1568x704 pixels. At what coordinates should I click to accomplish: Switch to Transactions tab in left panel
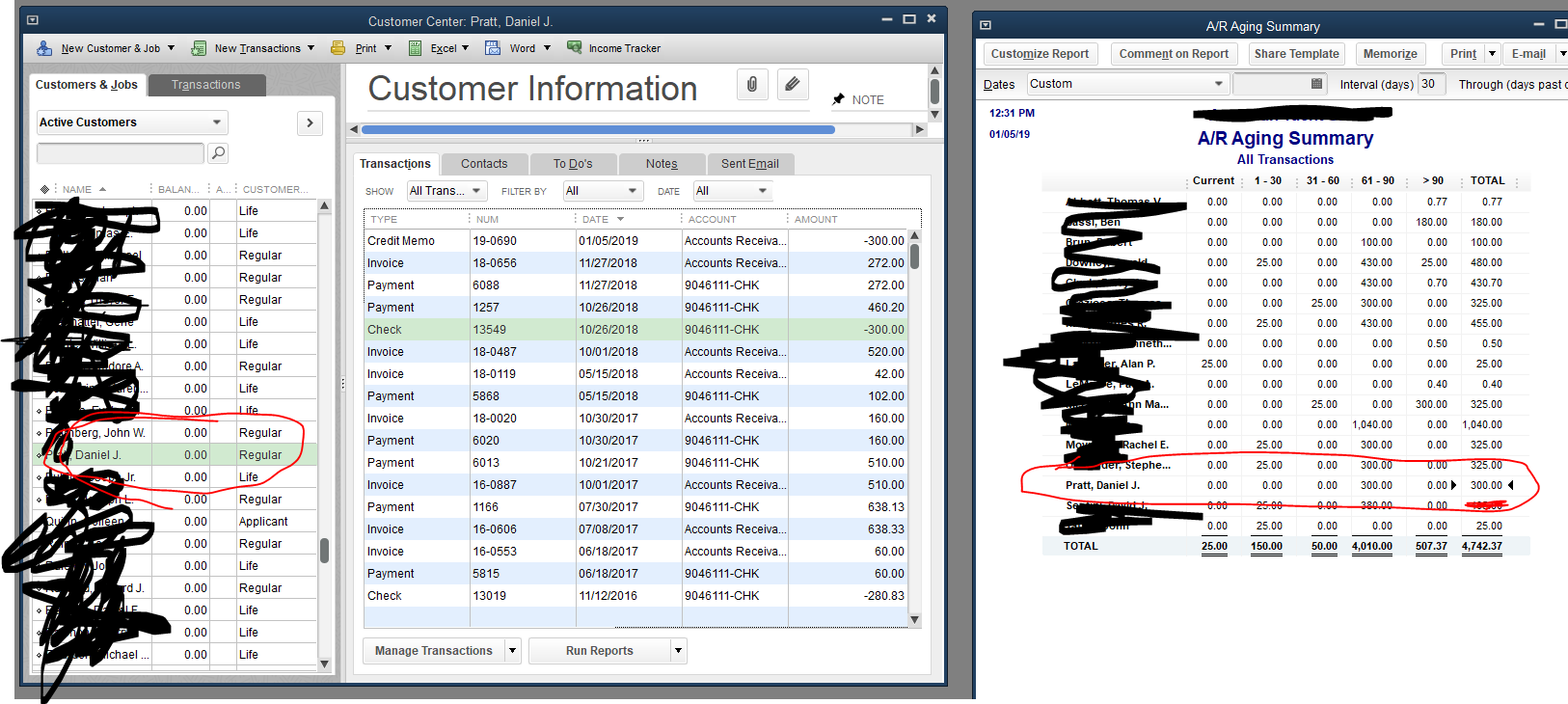pos(206,85)
